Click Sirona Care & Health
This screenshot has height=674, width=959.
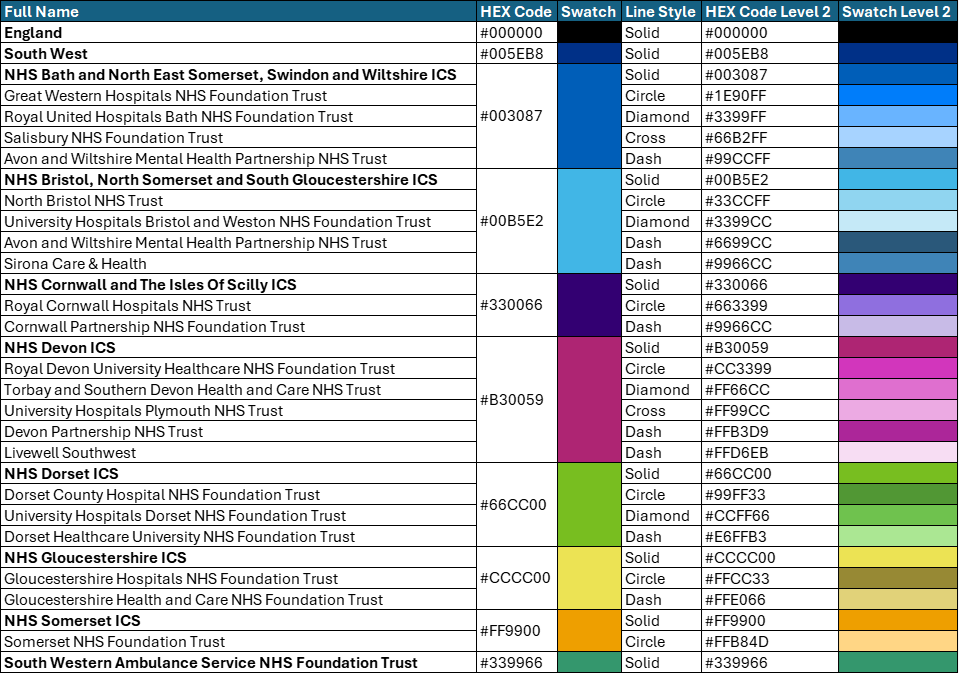(x=239, y=264)
